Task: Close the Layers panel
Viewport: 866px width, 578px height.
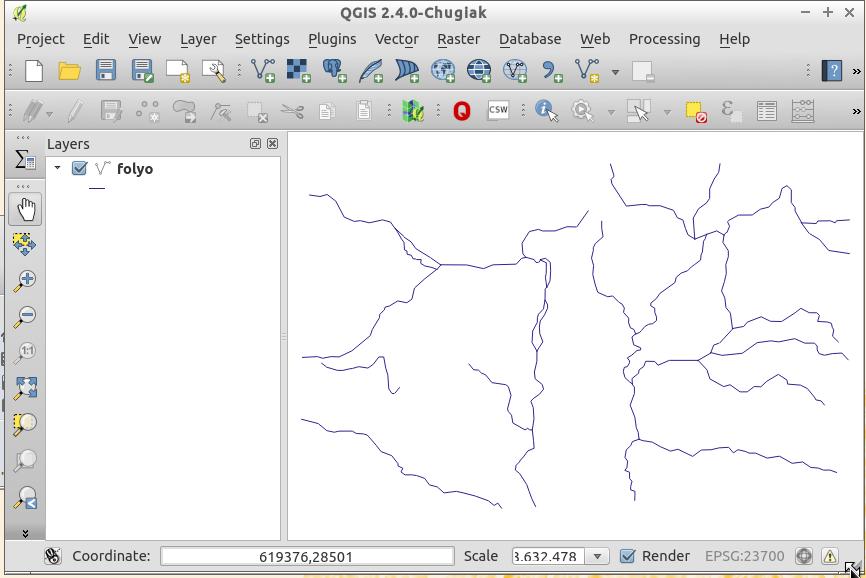Action: pos(272,144)
